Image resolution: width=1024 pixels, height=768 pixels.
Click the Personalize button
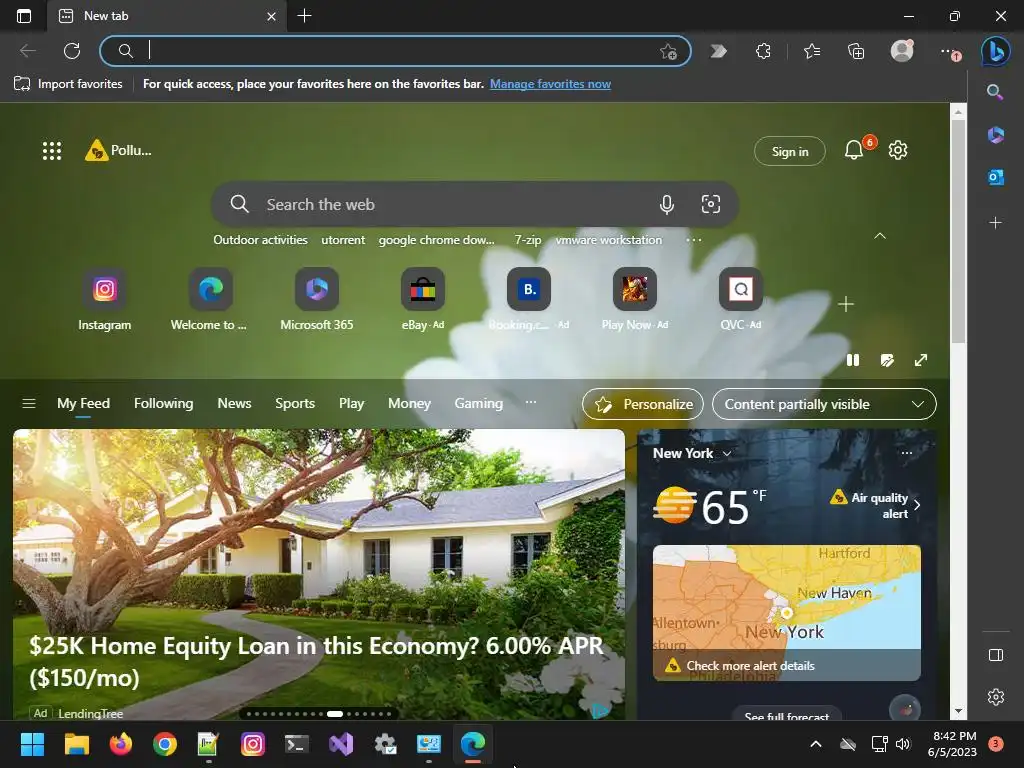point(643,404)
